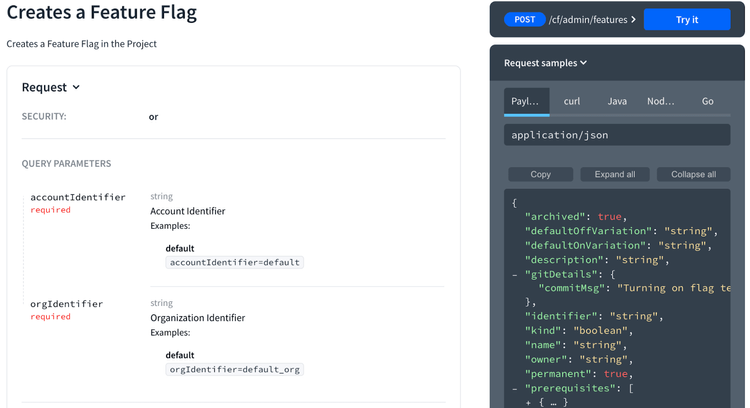Click Collapse all in payload viewer
The height and width of the screenshot is (408, 750).
coord(693,175)
